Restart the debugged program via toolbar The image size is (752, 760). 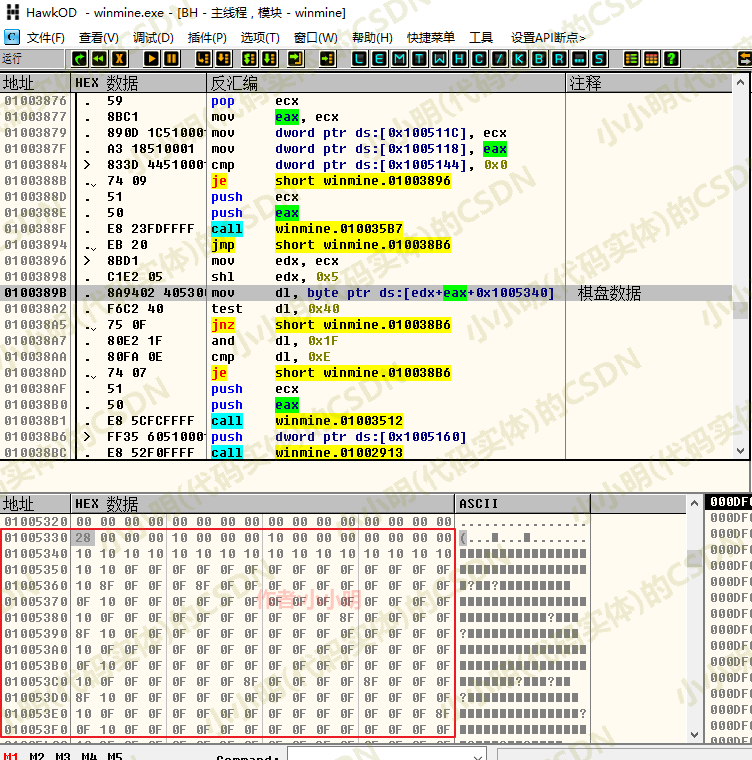pos(80,59)
